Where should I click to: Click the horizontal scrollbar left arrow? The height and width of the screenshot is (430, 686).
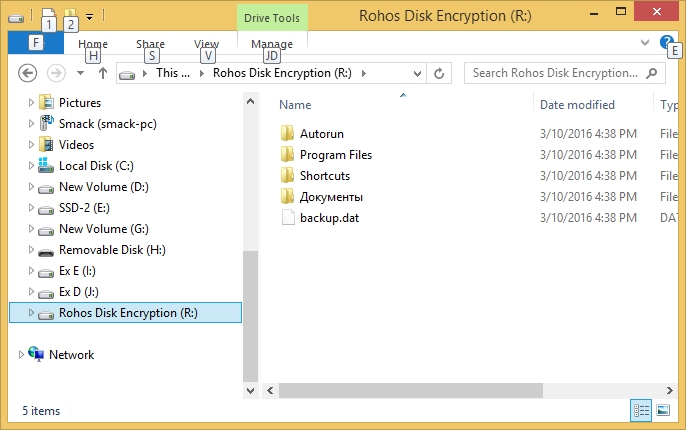pyautogui.click(x=270, y=390)
